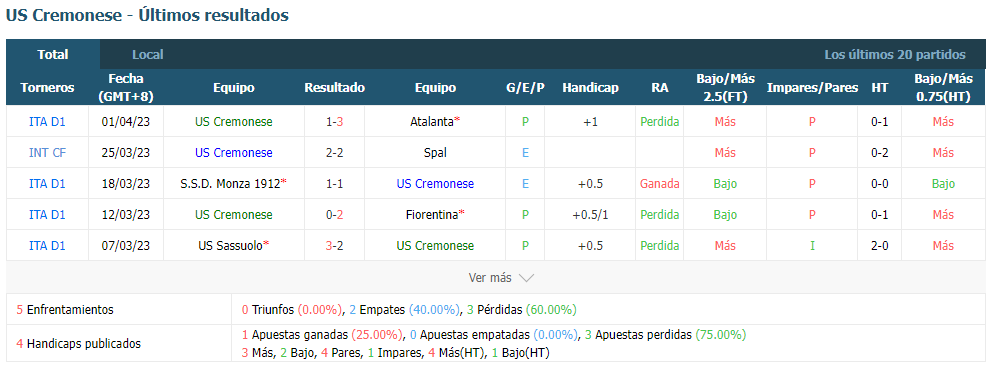Open the ITA D1 link for 07/03/23
The width and height of the screenshot is (993, 370).
47,246
